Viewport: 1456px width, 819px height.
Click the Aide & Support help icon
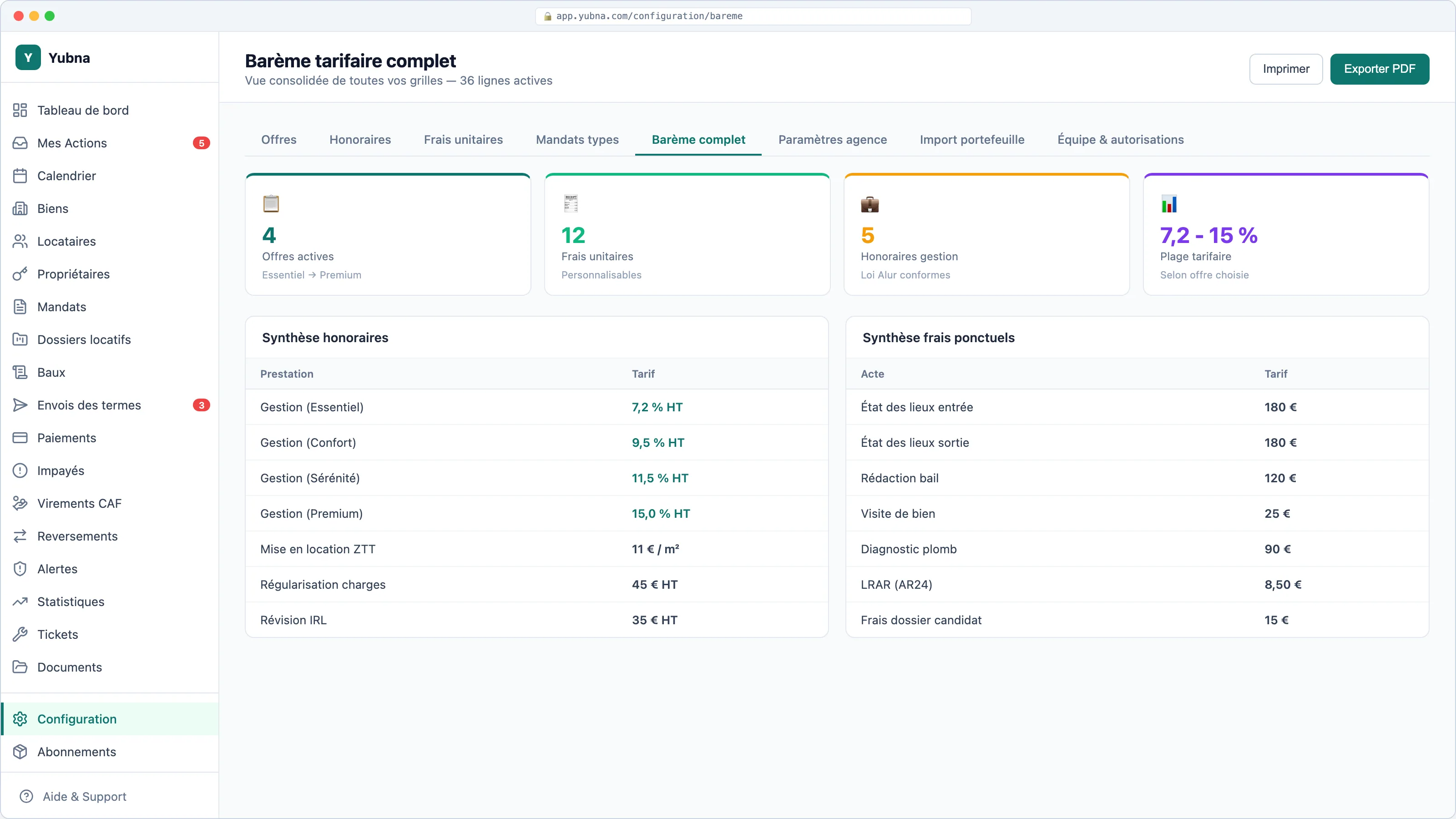(x=26, y=796)
